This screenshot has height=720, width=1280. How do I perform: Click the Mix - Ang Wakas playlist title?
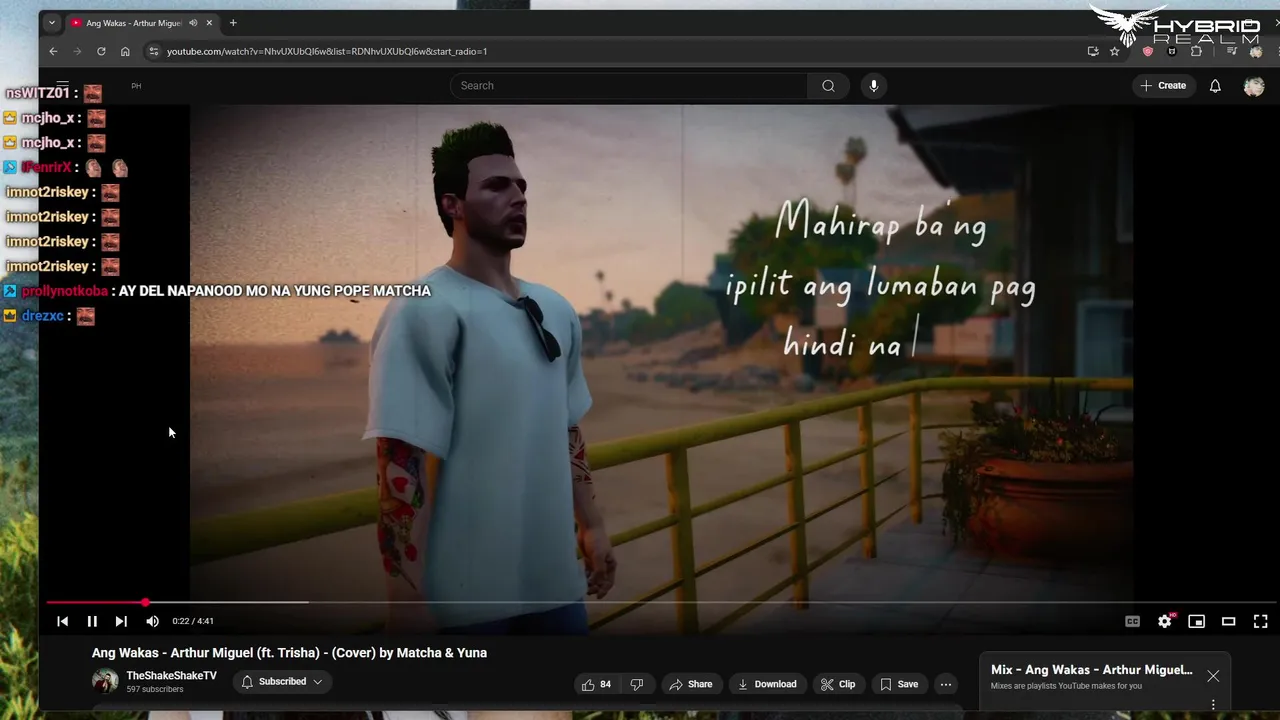point(1092,670)
